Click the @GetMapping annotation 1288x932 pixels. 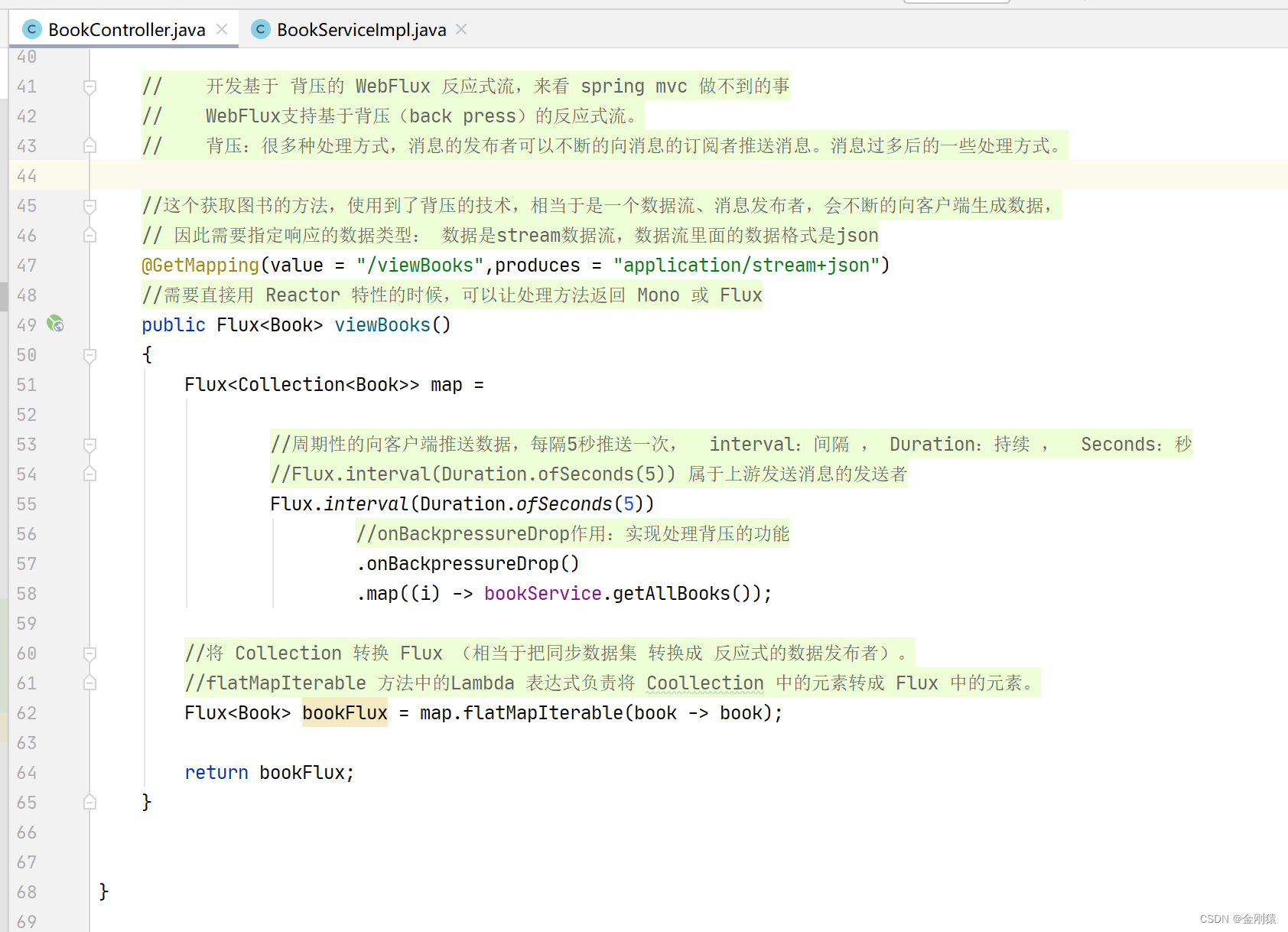[200, 266]
